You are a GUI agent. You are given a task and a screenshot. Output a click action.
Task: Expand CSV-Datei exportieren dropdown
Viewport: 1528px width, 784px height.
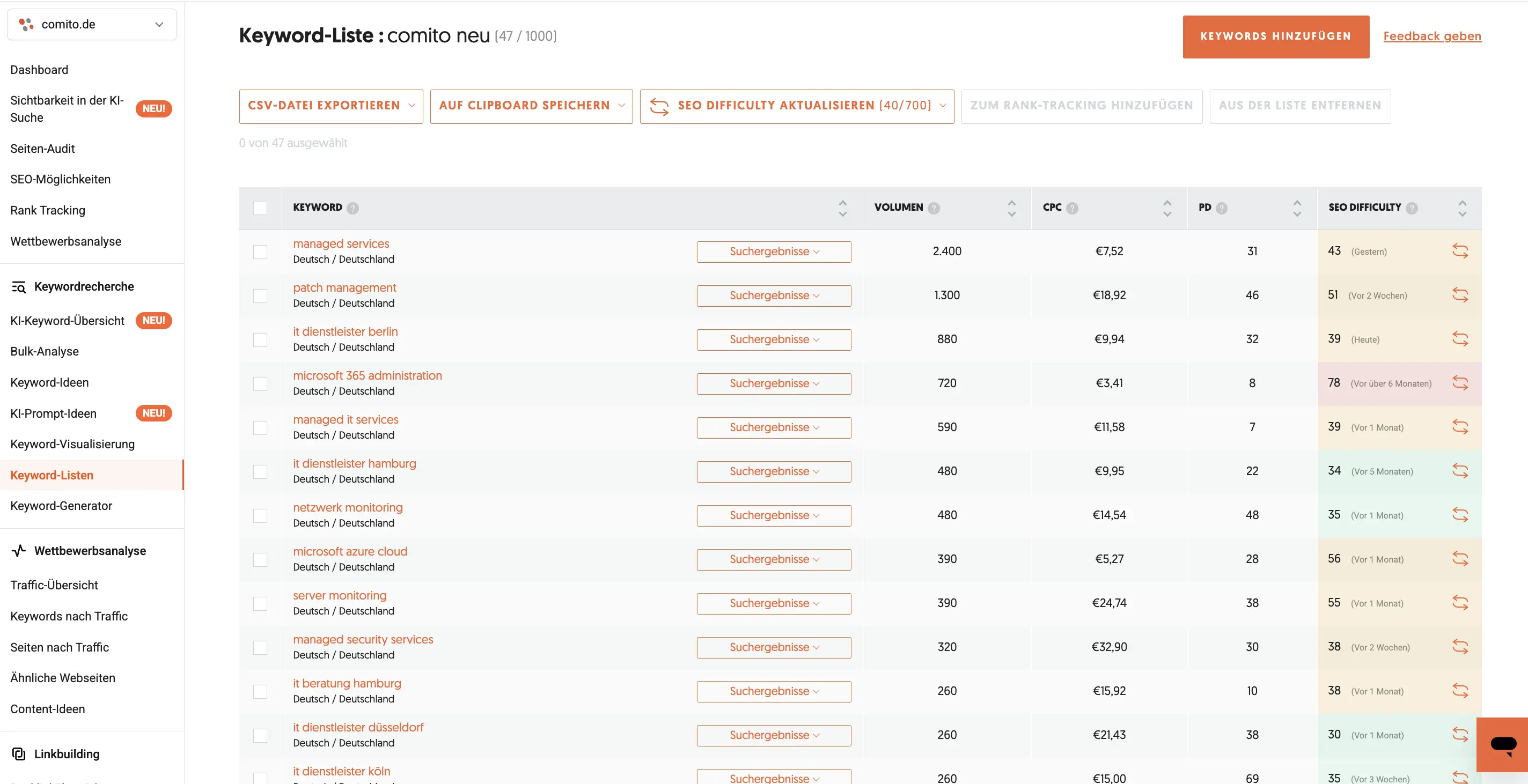[x=331, y=106]
